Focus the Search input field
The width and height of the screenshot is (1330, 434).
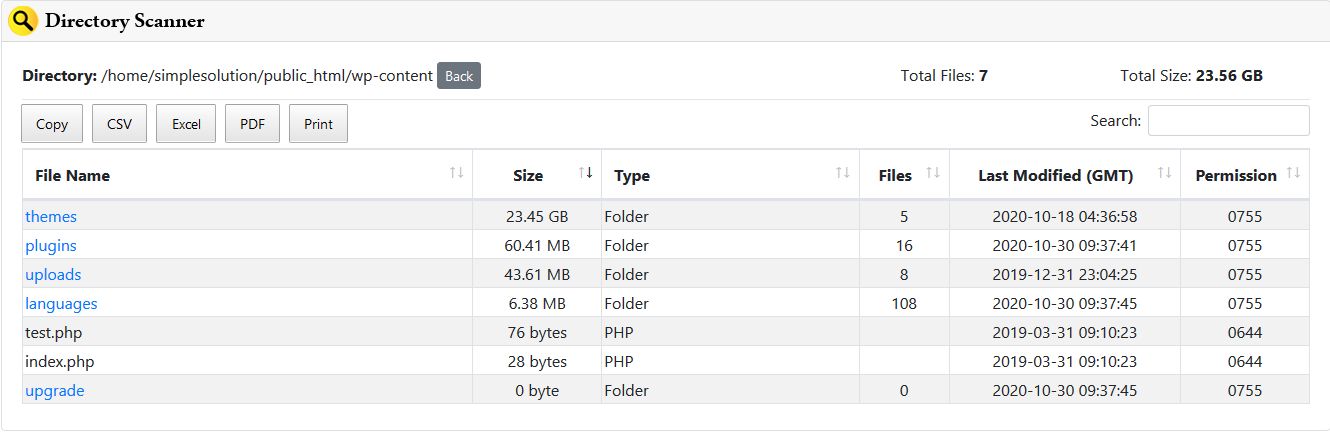coord(1228,121)
